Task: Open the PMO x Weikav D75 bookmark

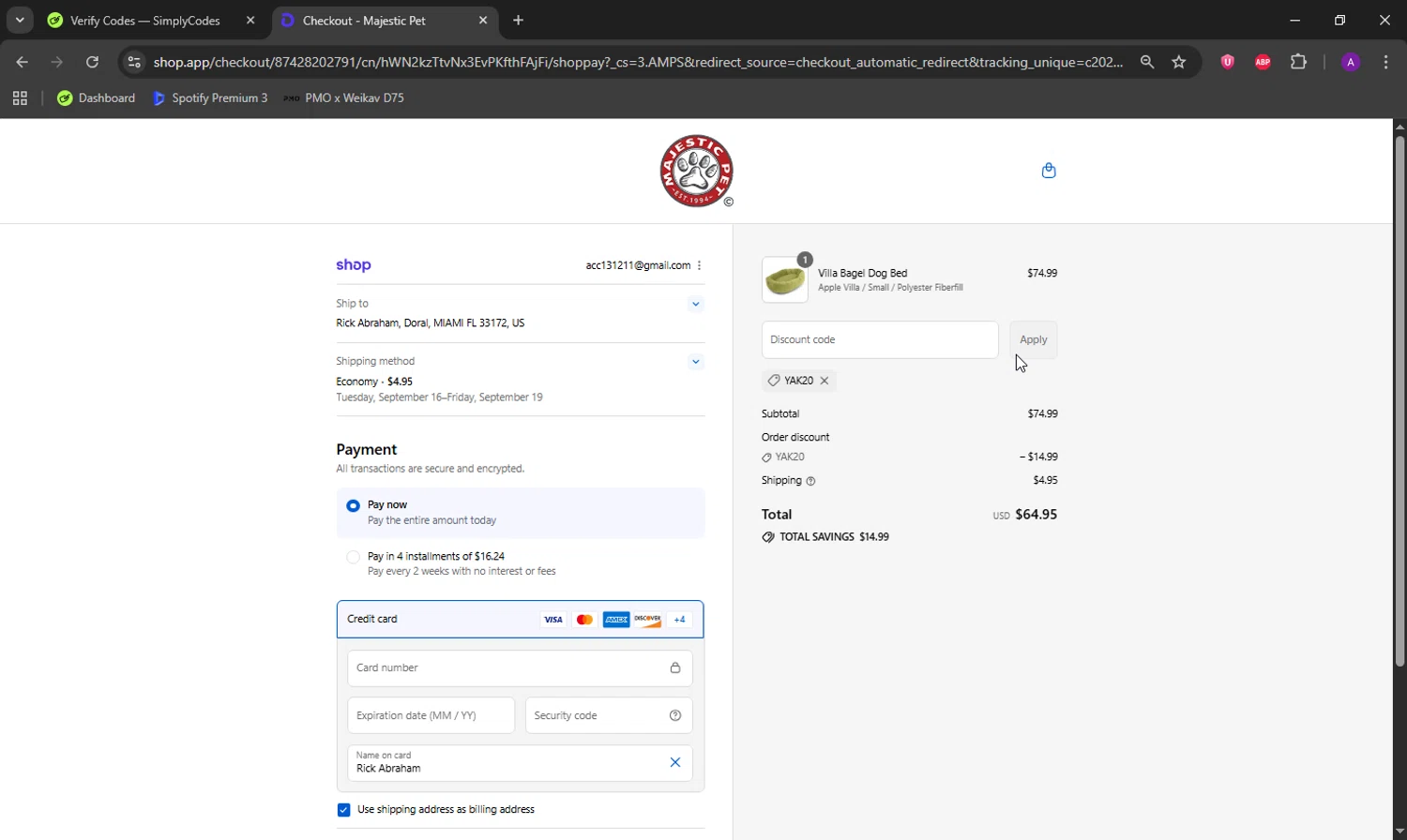Action: [344, 97]
